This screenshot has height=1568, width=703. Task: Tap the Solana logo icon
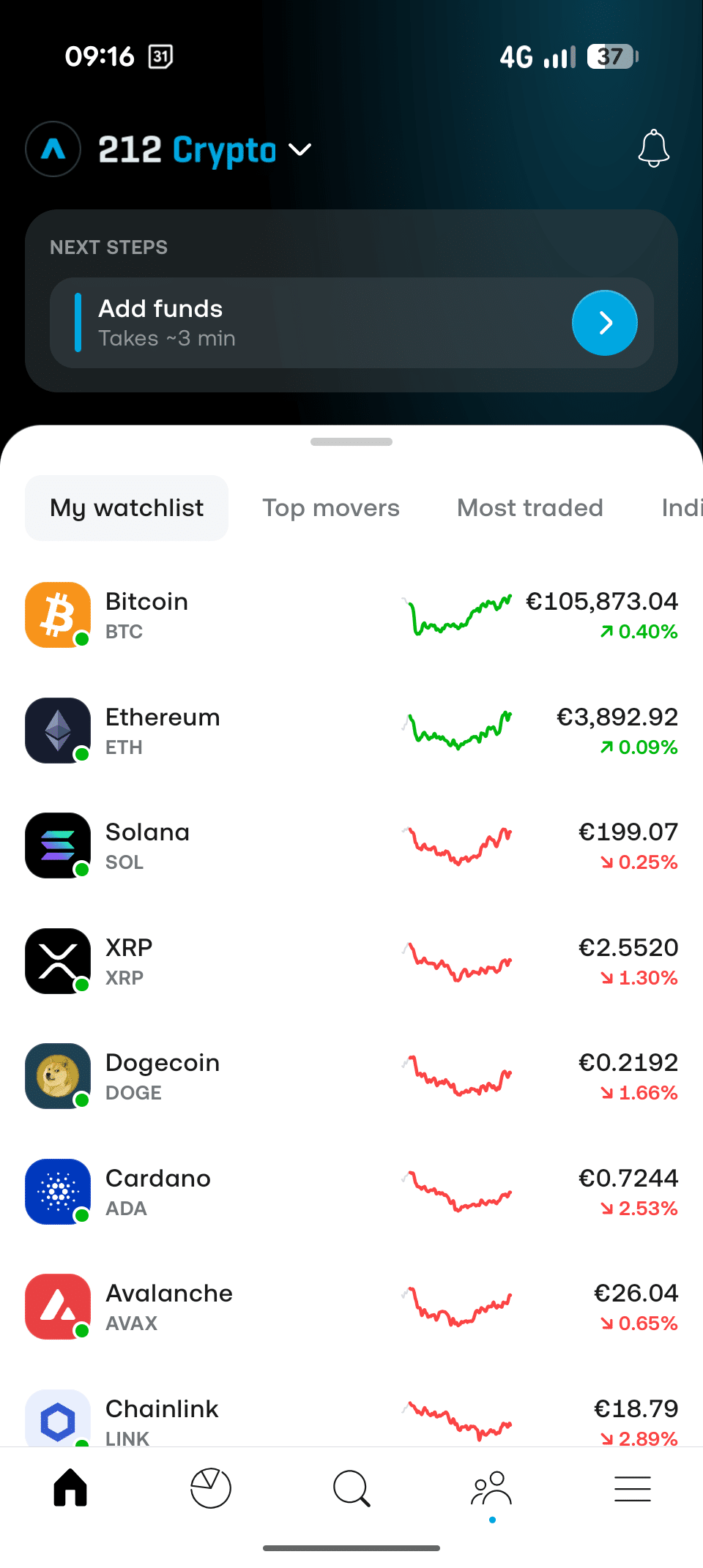(58, 845)
